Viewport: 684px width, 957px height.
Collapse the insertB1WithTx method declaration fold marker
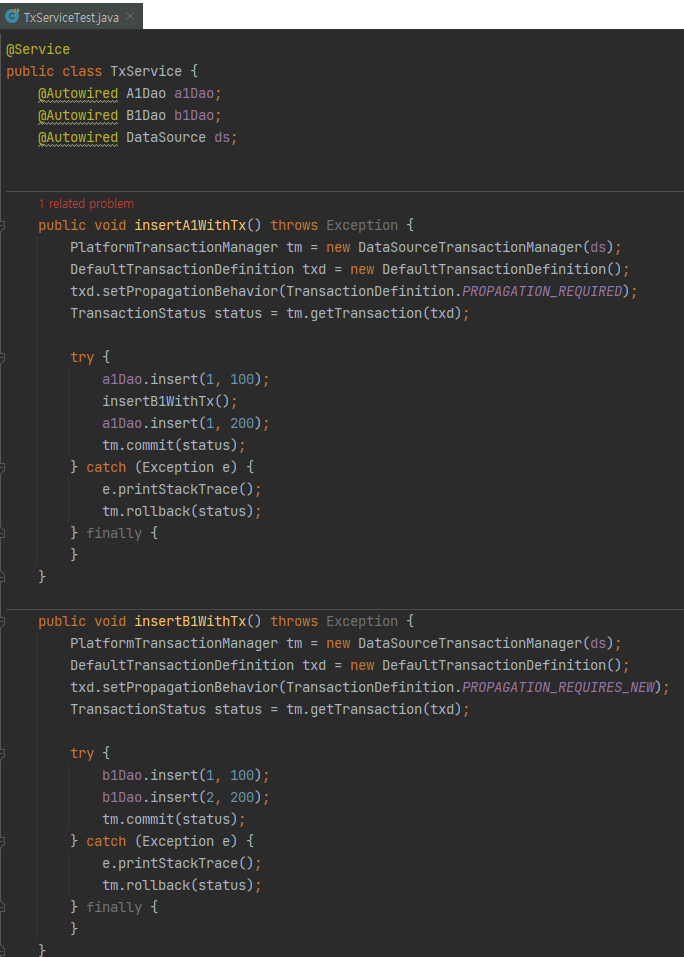(x=2, y=622)
